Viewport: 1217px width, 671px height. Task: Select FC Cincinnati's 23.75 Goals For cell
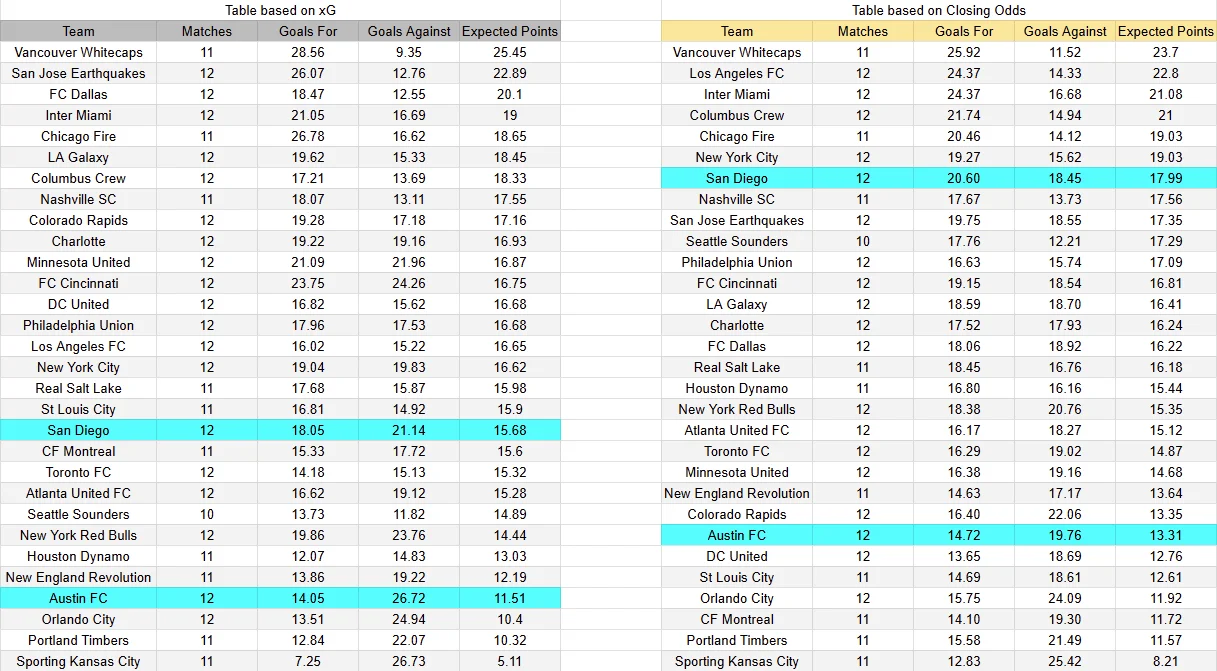[308, 283]
